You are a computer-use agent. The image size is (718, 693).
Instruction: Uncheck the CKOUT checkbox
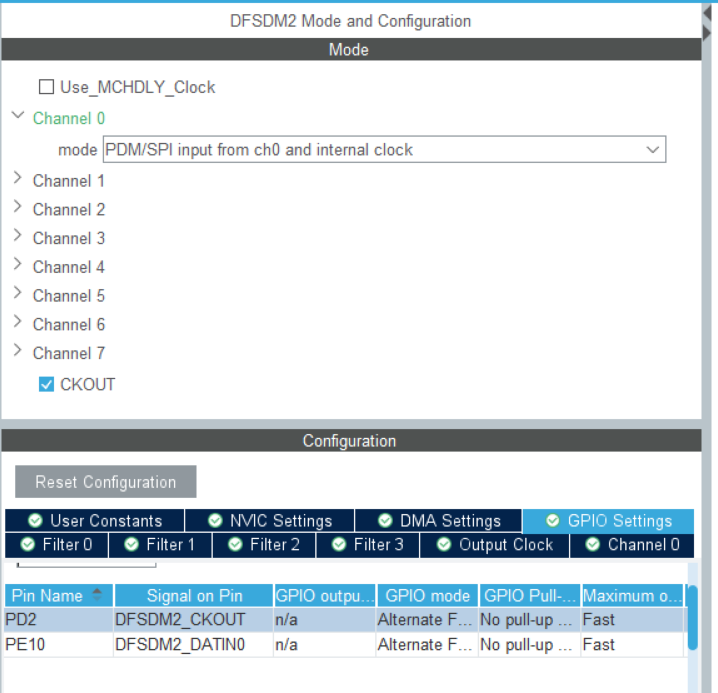[x=46, y=384]
